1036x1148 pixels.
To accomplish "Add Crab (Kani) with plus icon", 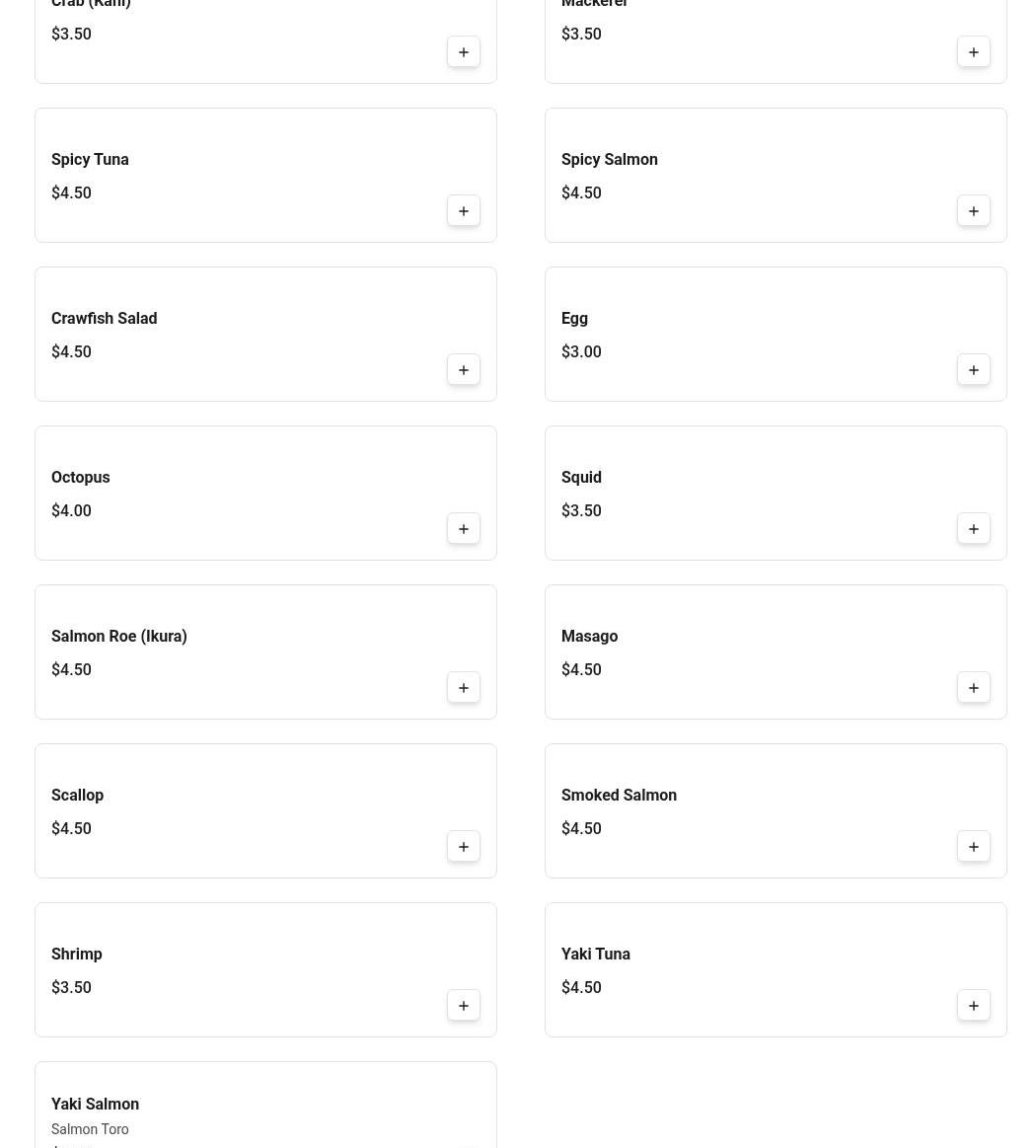I will click(464, 52).
